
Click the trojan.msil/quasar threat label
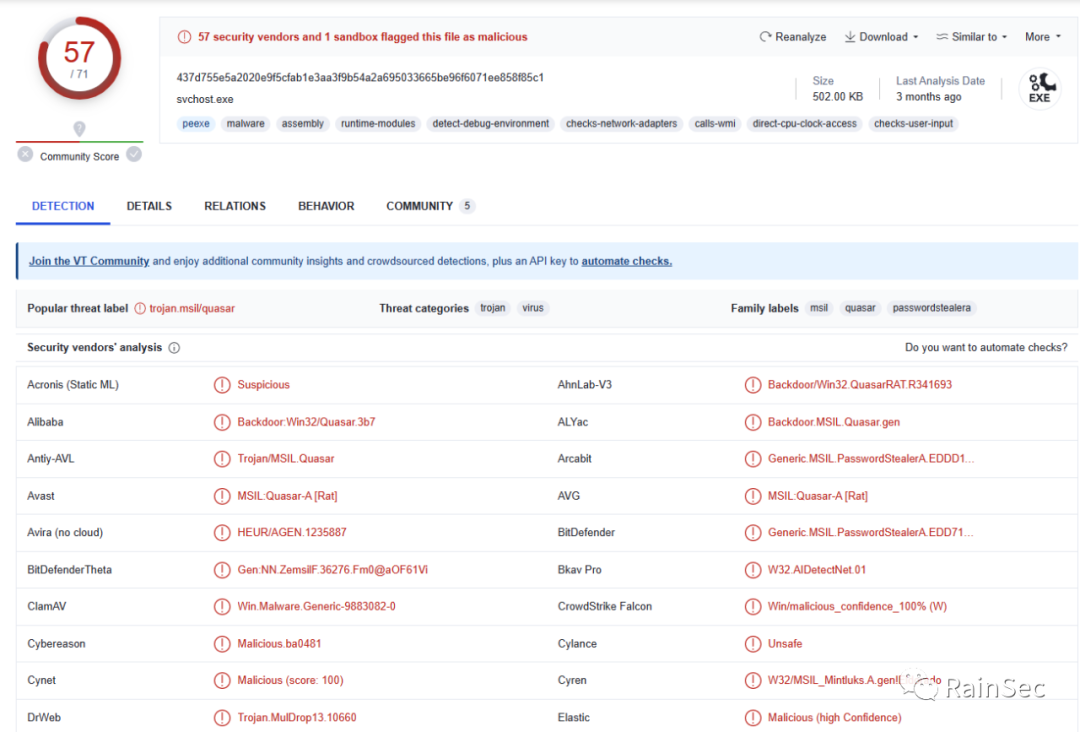click(191, 308)
